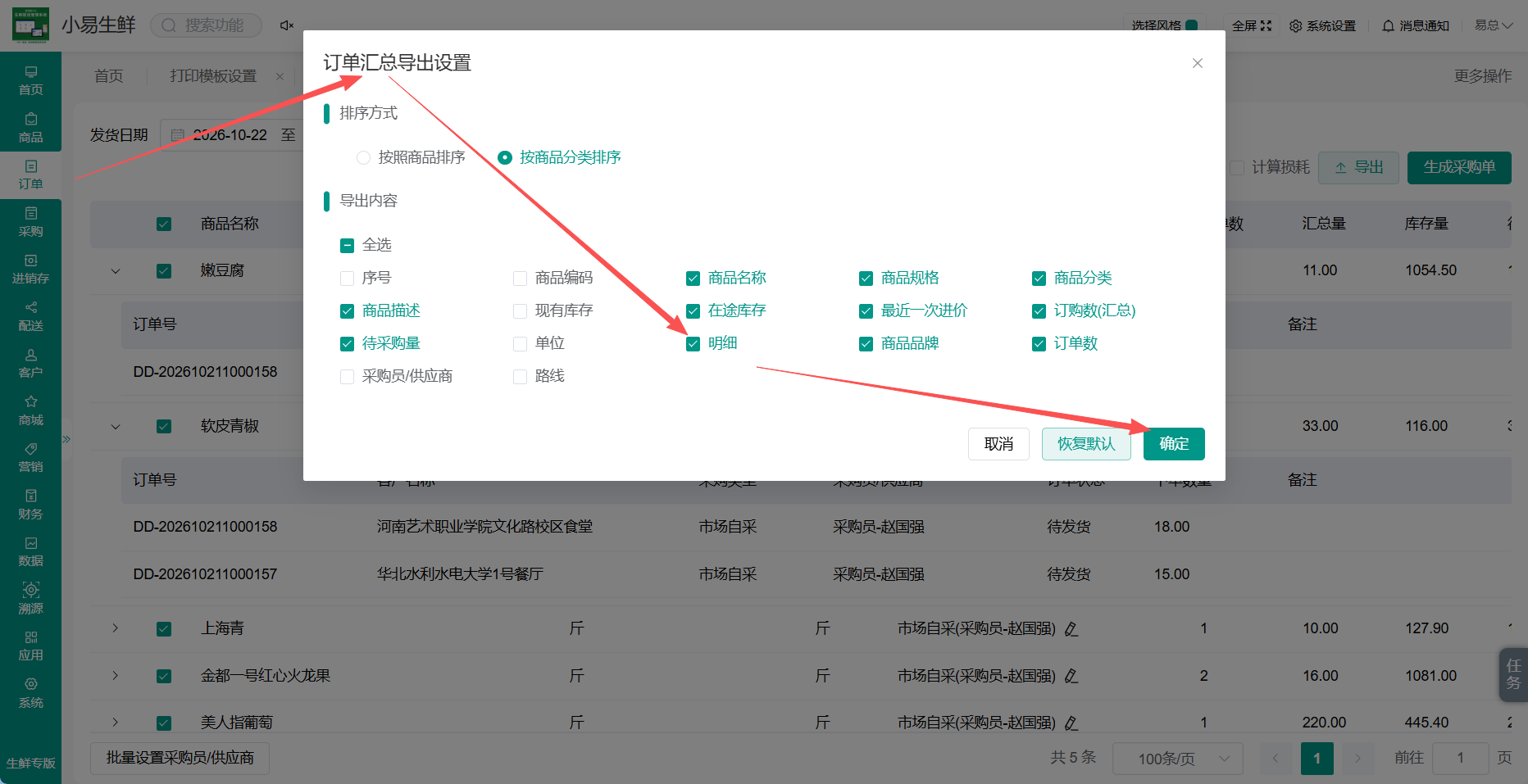The height and width of the screenshot is (784, 1528).
Task: Edit supplier pencil icon for 美人指葡萄
Action: 1071,723
